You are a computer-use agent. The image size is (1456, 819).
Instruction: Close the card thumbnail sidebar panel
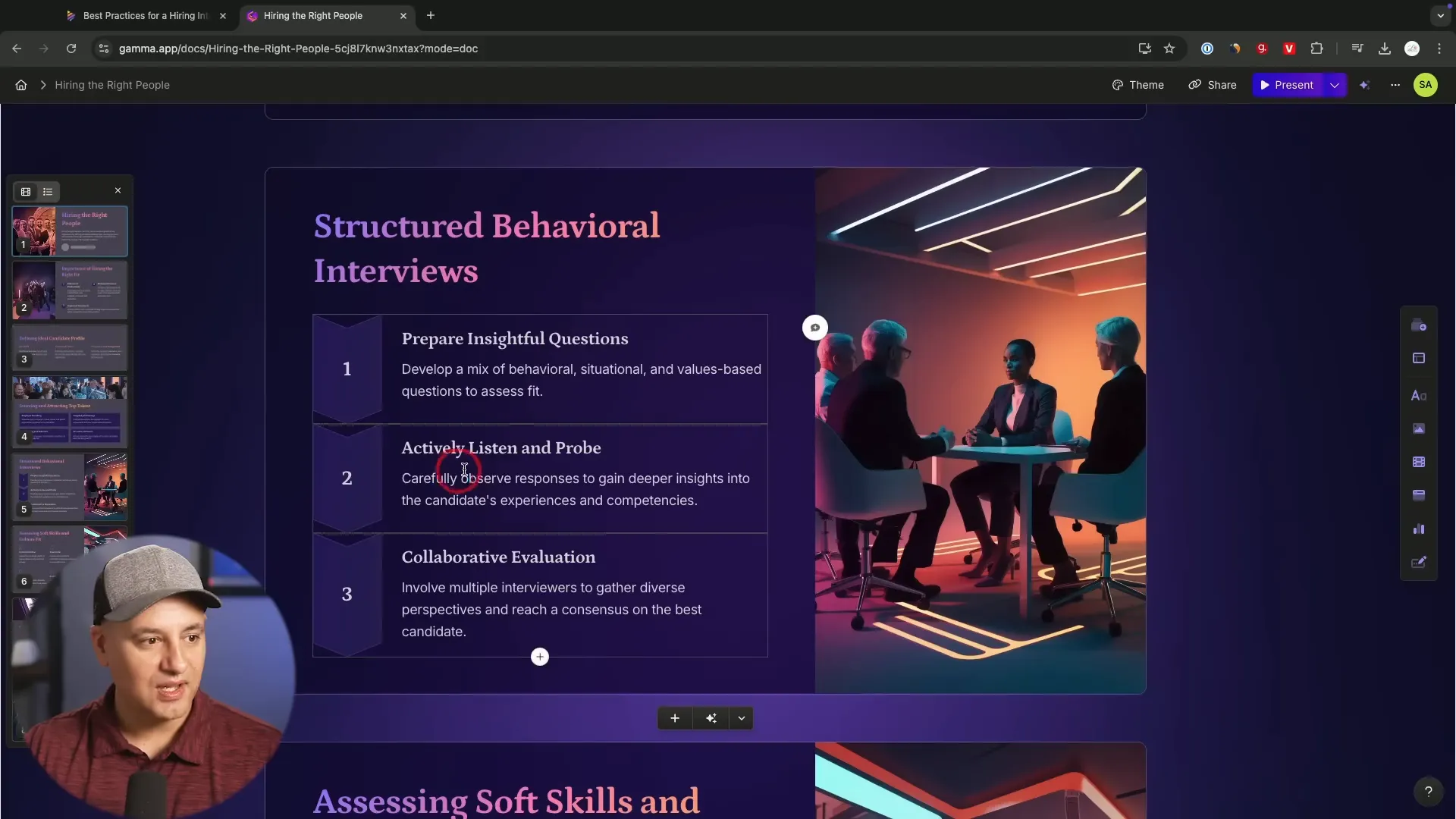coord(118,191)
